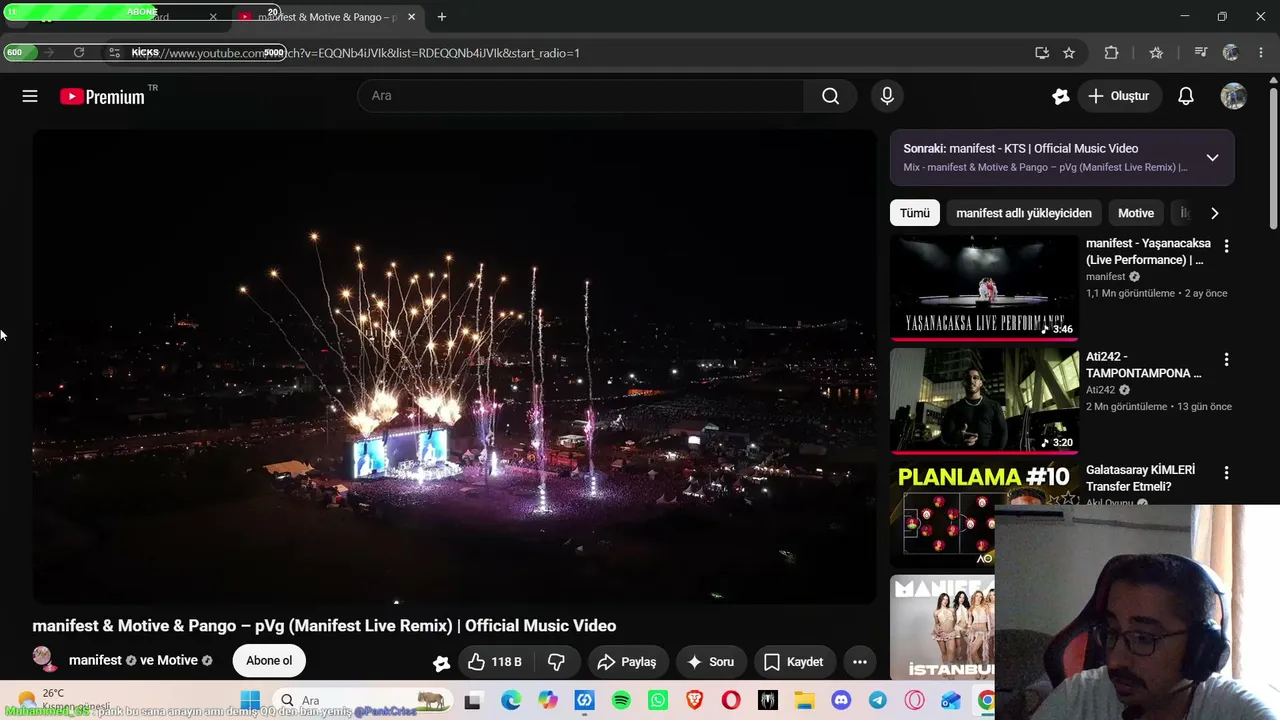Start voice search with microphone icon
Screen dimensions: 1280x720
[x=887, y=96]
